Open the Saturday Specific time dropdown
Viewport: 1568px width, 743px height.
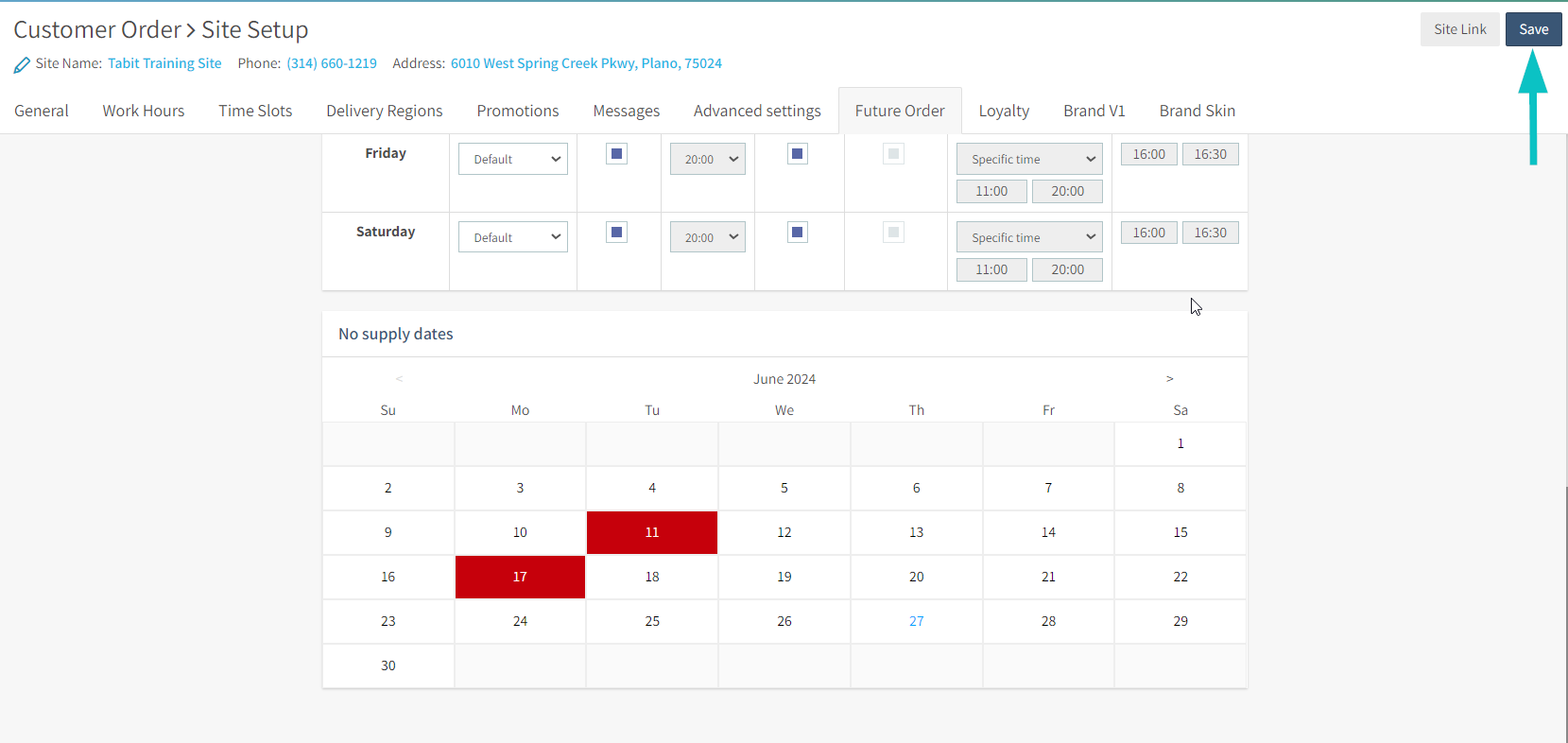click(x=1029, y=237)
